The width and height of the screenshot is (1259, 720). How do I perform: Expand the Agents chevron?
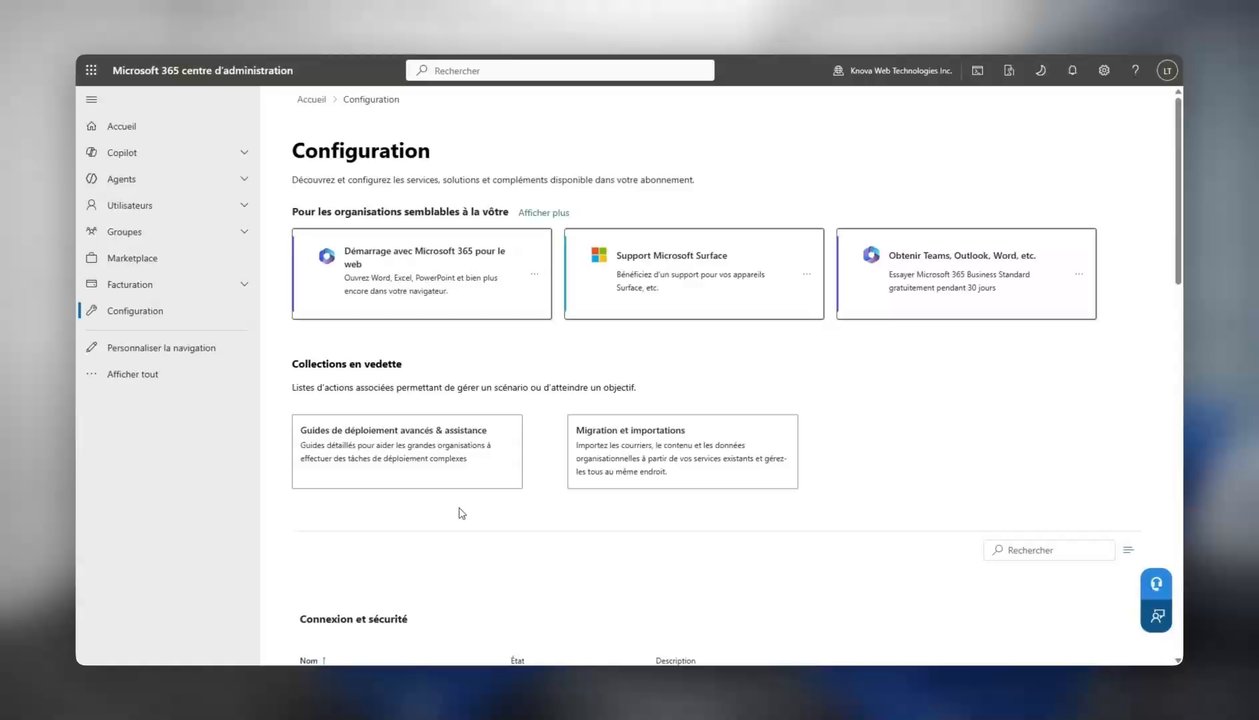pos(244,179)
